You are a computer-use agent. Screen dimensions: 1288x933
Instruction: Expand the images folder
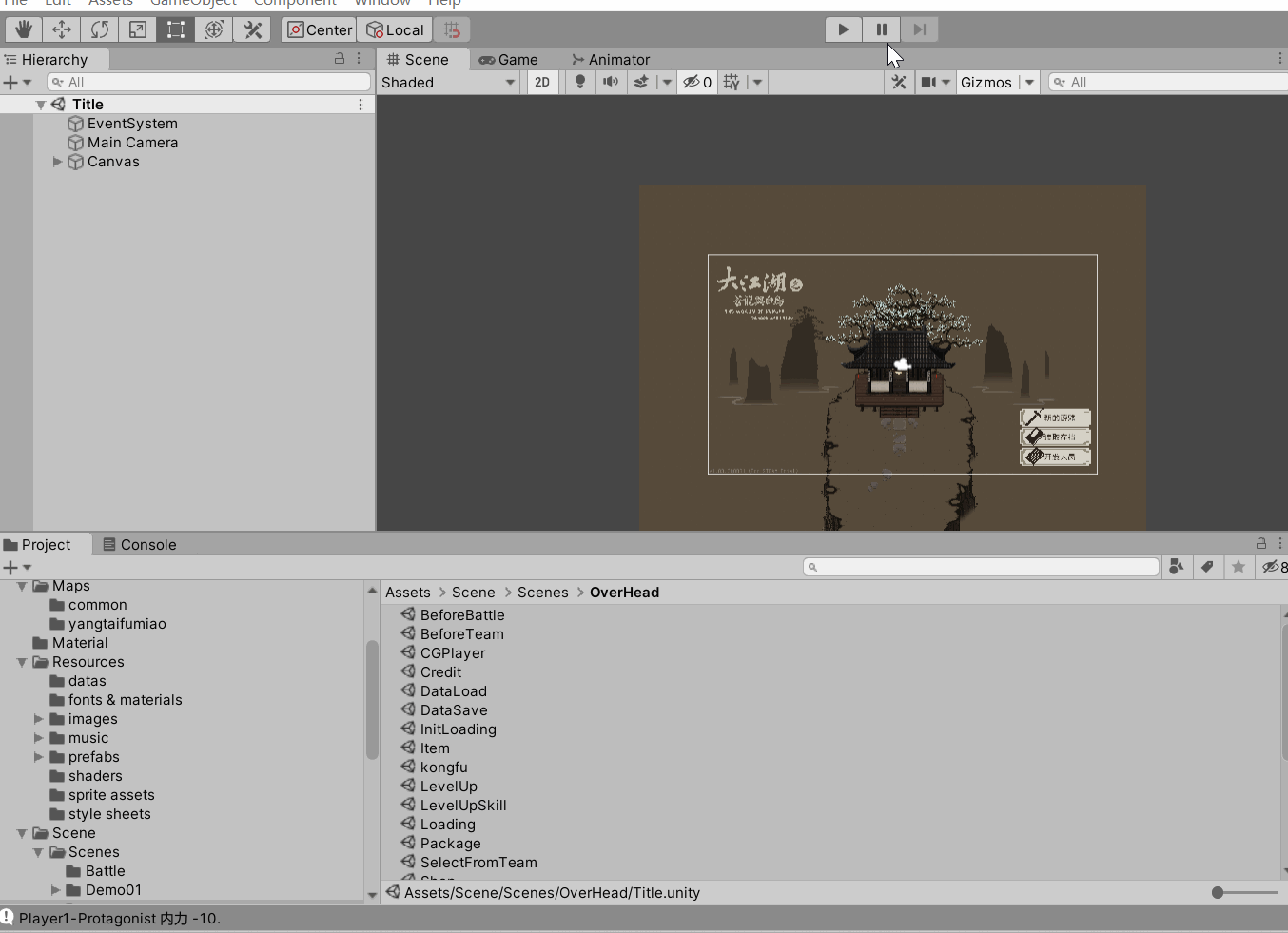click(x=39, y=719)
